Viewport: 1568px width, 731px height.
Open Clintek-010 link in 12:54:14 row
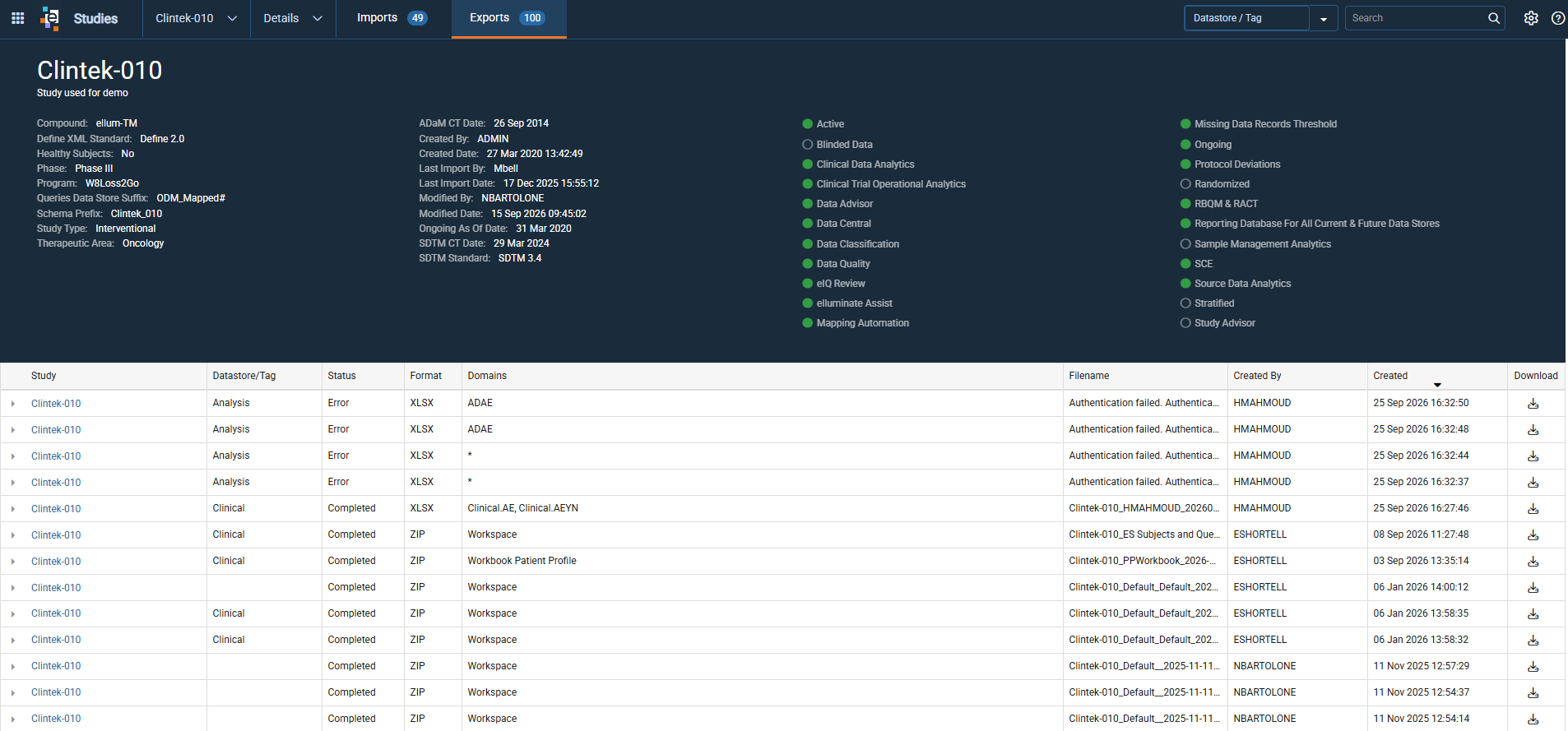[x=56, y=719]
